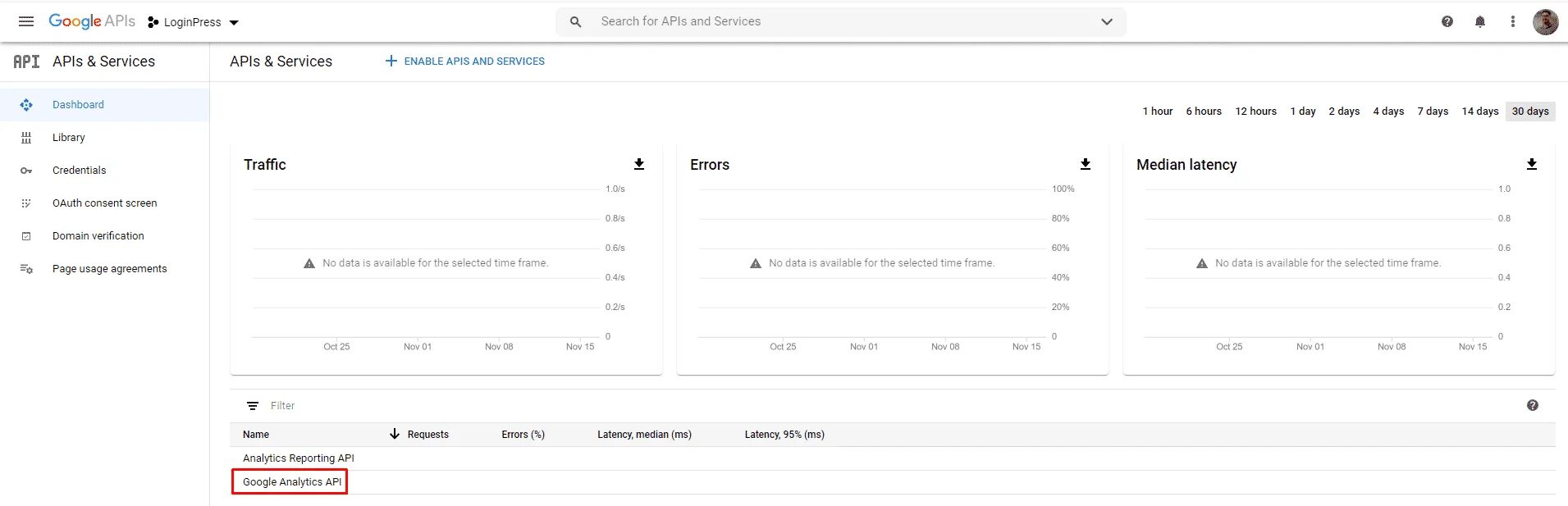
Task: Click the APIs & Services page heading
Action: click(281, 62)
